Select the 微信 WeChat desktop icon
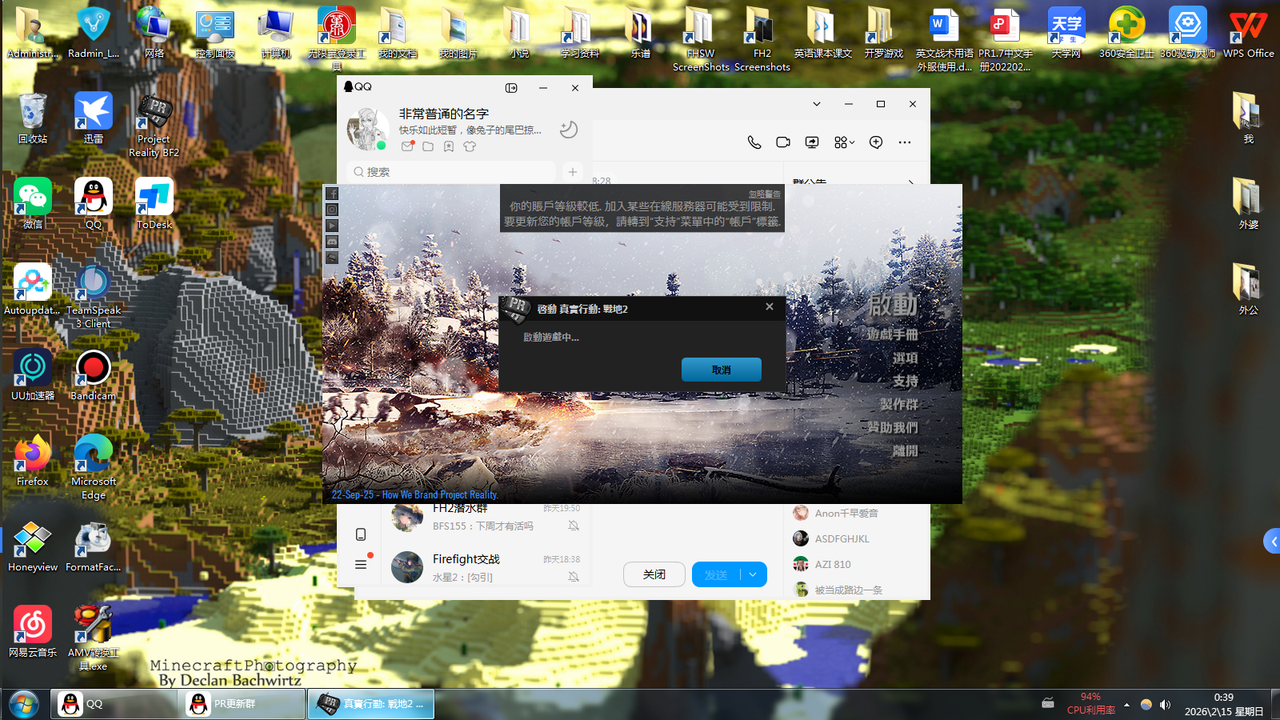This screenshot has height=720, width=1280. pyautogui.click(x=32, y=204)
